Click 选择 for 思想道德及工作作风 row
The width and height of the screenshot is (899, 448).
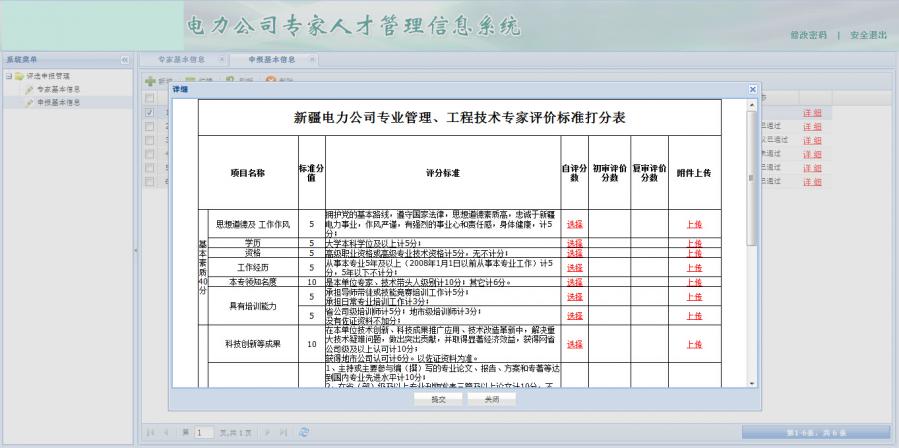click(x=574, y=224)
